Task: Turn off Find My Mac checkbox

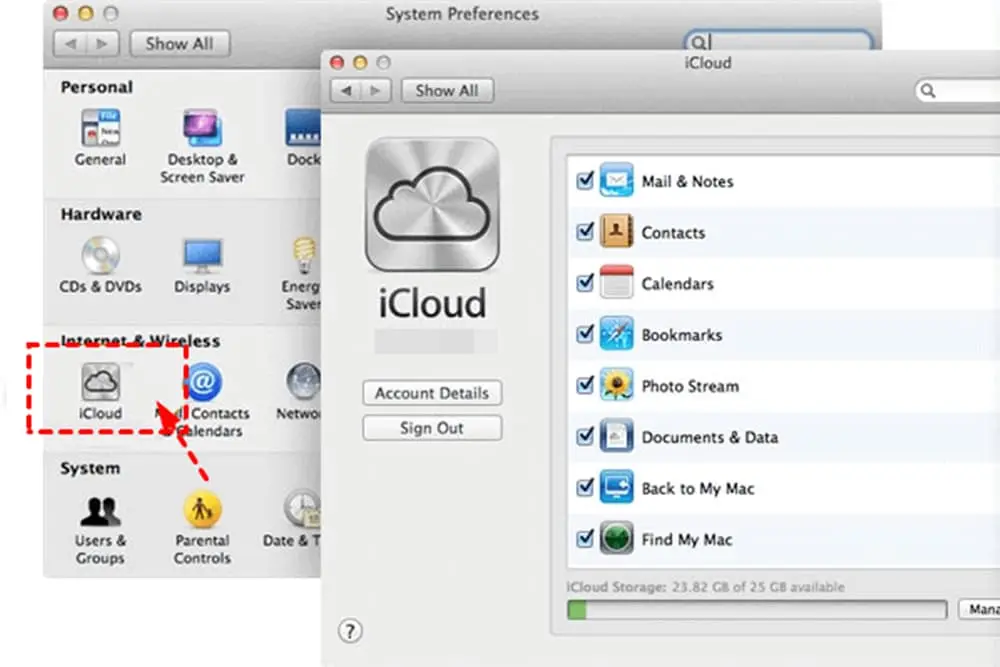Action: point(586,539)
